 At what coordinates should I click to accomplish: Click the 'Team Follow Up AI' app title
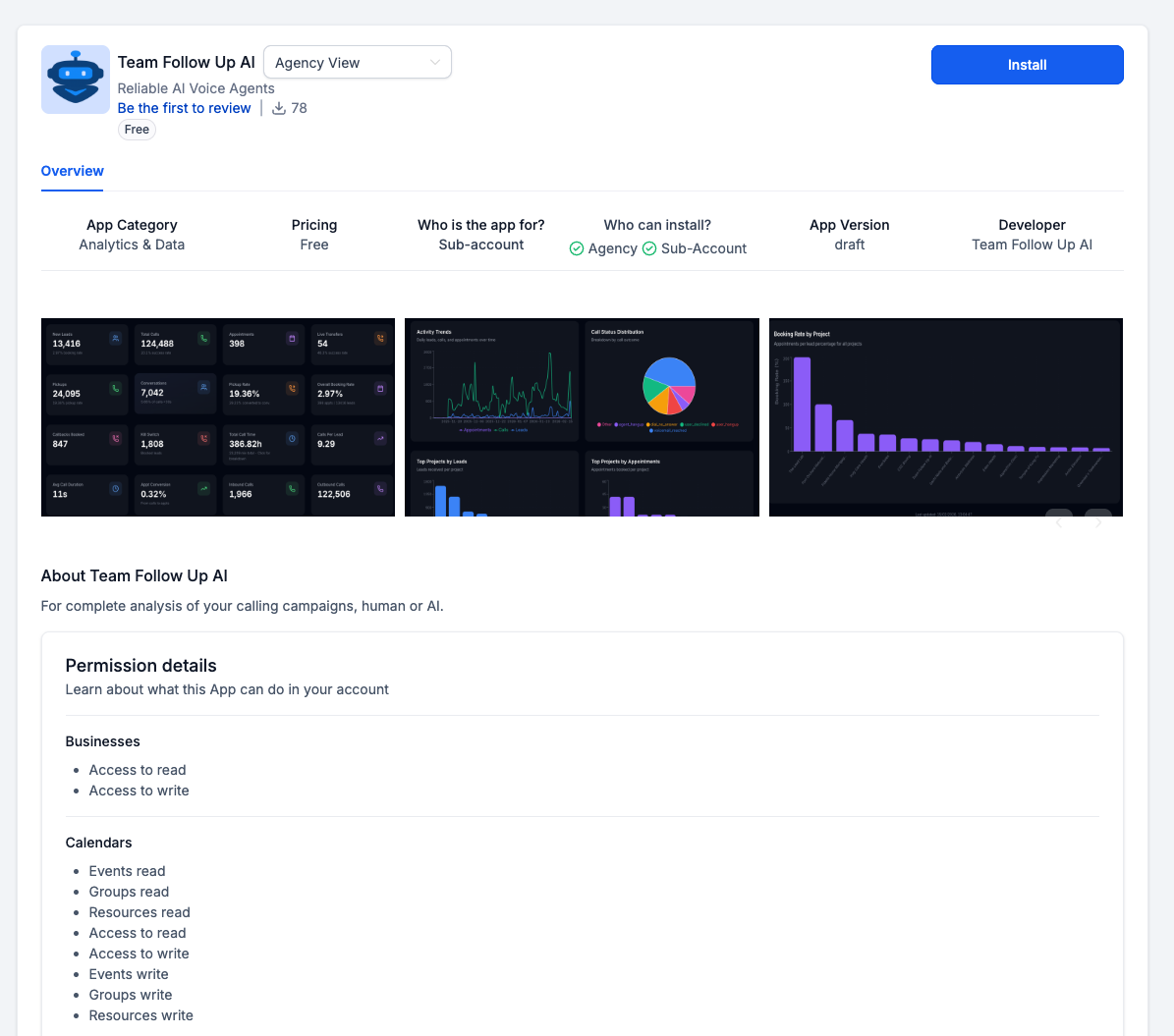187,62
